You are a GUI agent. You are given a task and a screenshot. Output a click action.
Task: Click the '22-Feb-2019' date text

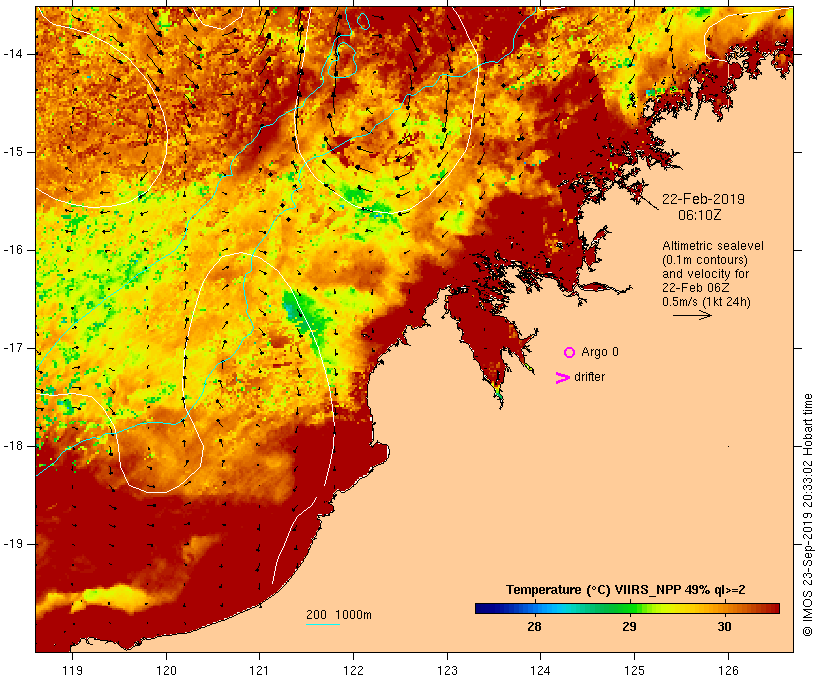[703, 199]
